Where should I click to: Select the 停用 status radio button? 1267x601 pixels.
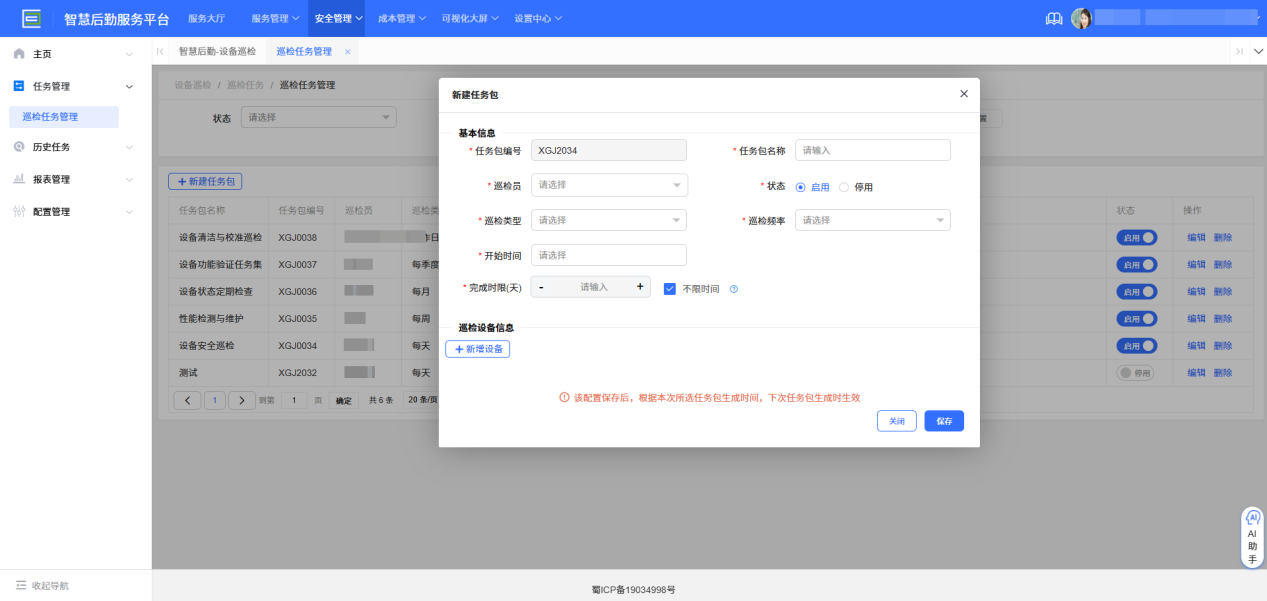pos(846,185)
